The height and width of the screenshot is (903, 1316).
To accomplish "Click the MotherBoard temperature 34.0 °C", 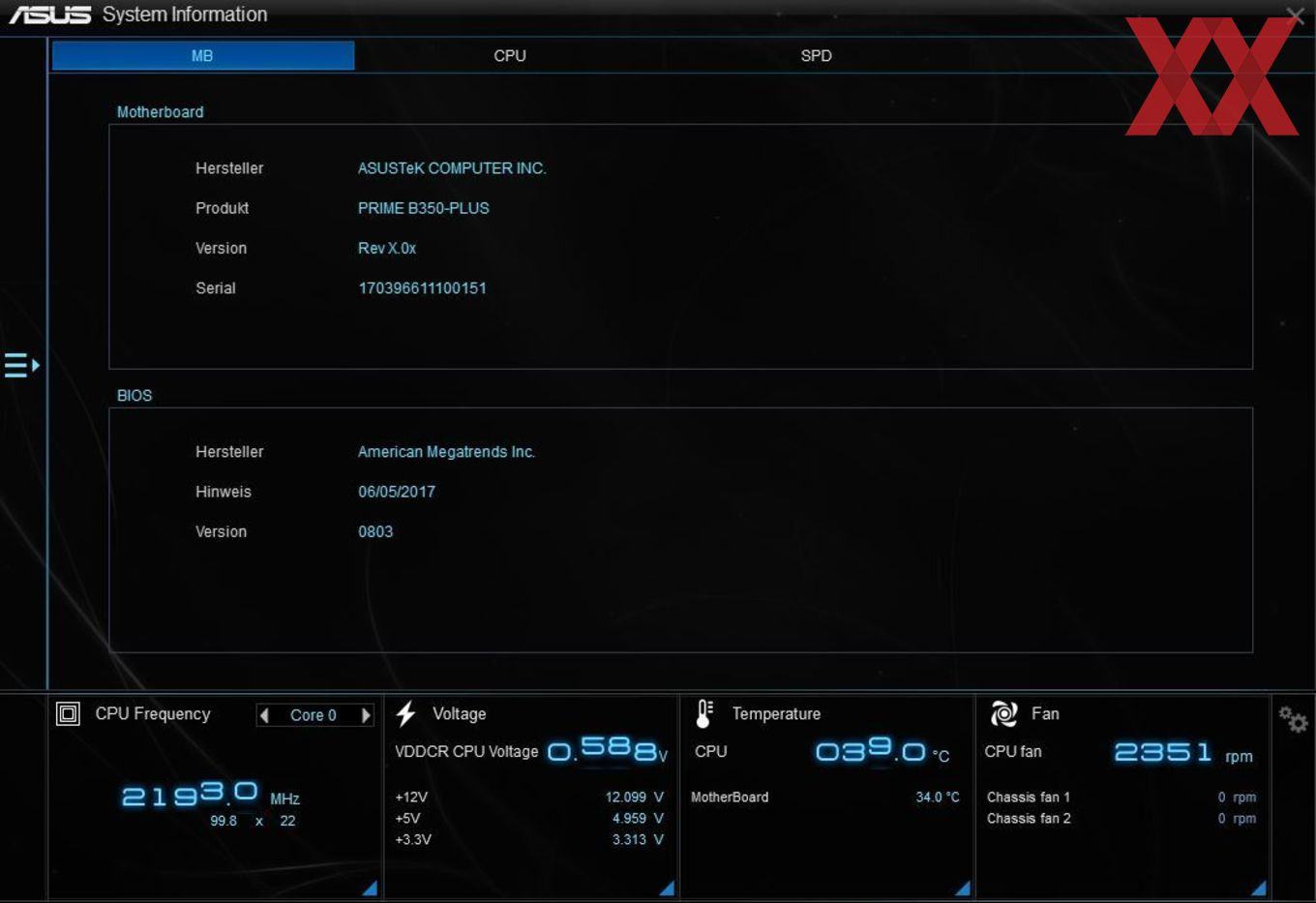I will [x=937, y=798].
